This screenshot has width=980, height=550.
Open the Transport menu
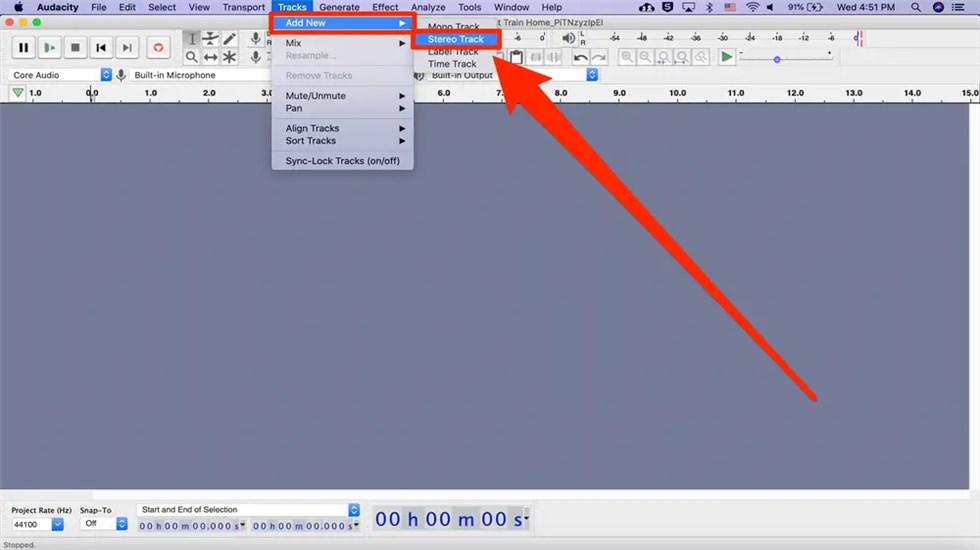243,8
